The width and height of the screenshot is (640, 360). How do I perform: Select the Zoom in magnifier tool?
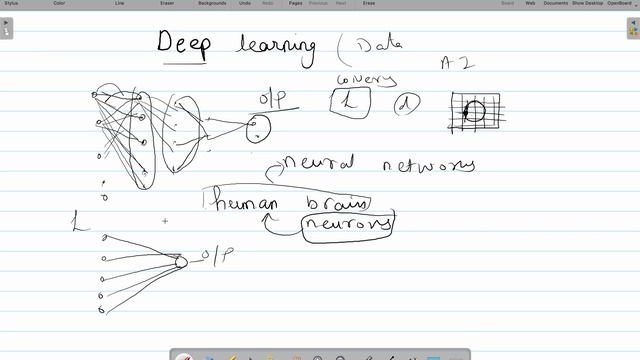click(x=318, y=357)
